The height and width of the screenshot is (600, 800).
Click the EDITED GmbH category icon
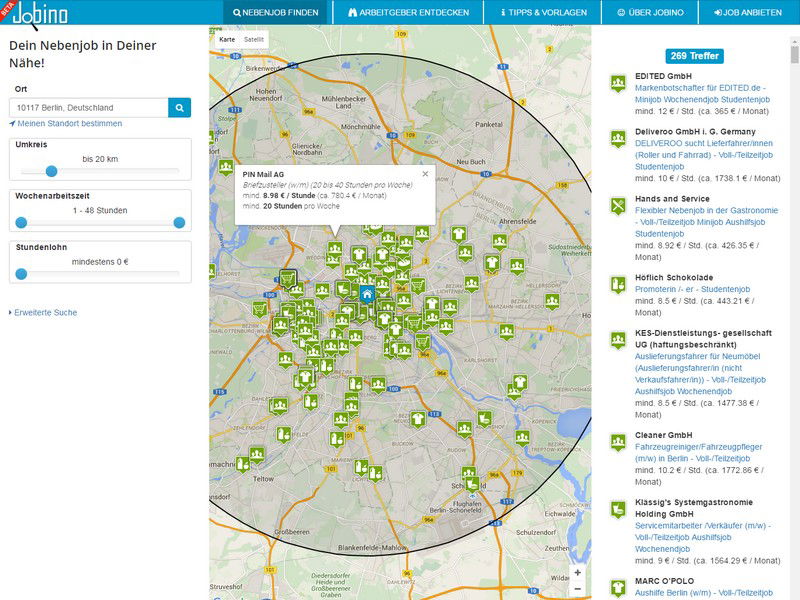tap(618, 83)
